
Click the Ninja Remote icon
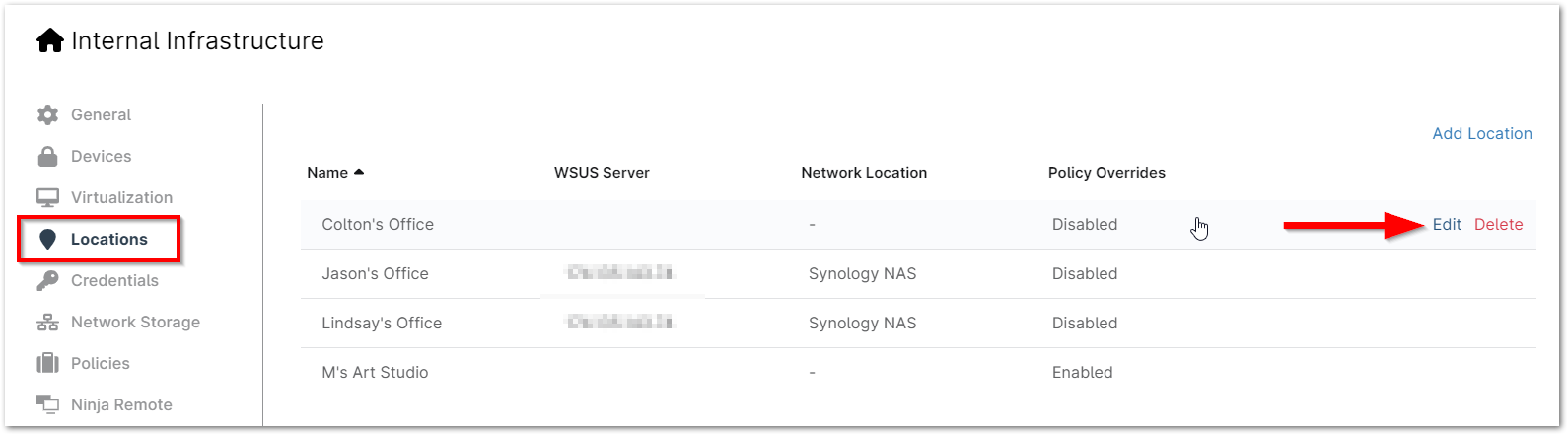tap(47, 404)
